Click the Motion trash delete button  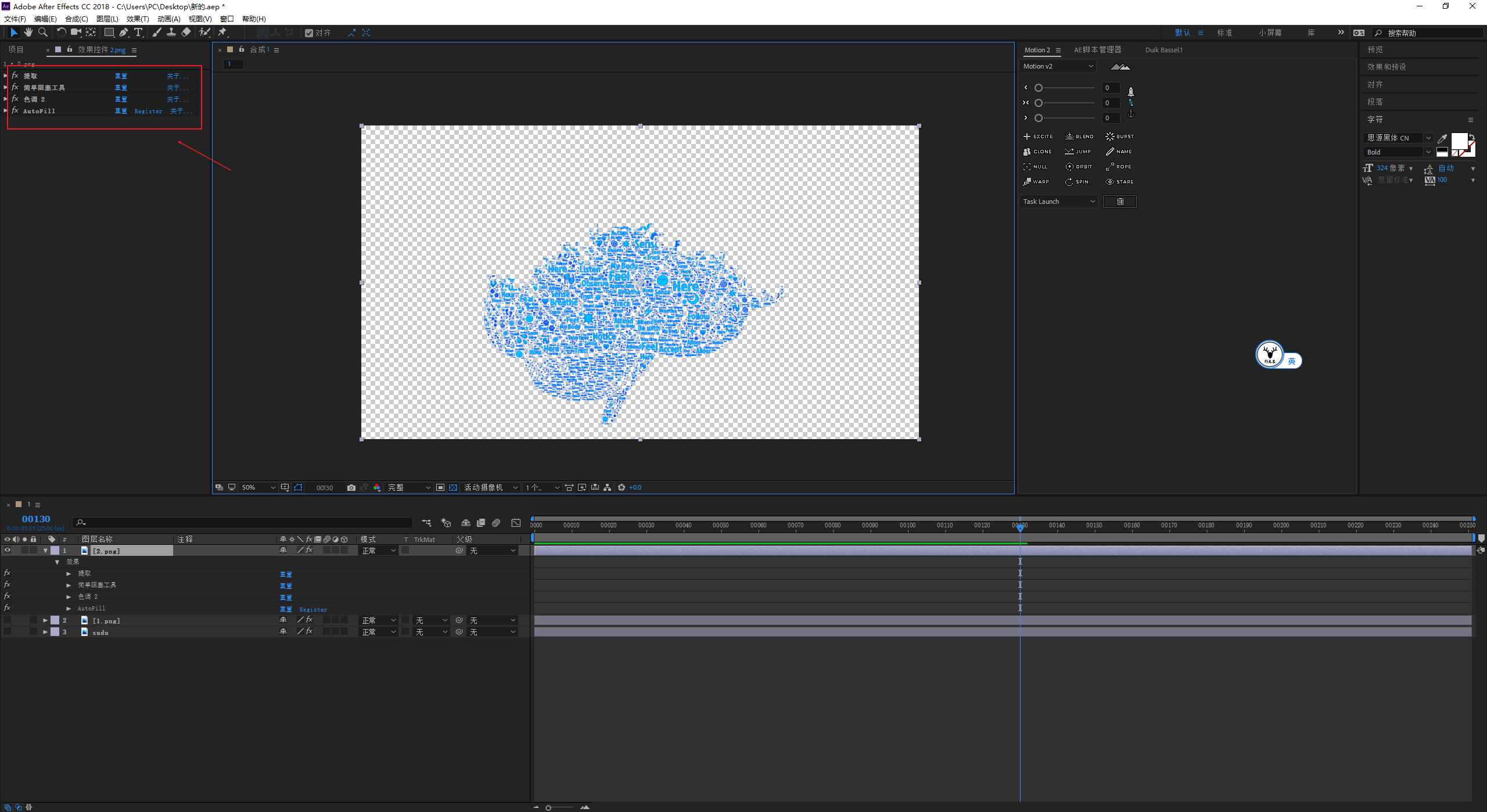pyautogui.click(x=1120, y=202)
